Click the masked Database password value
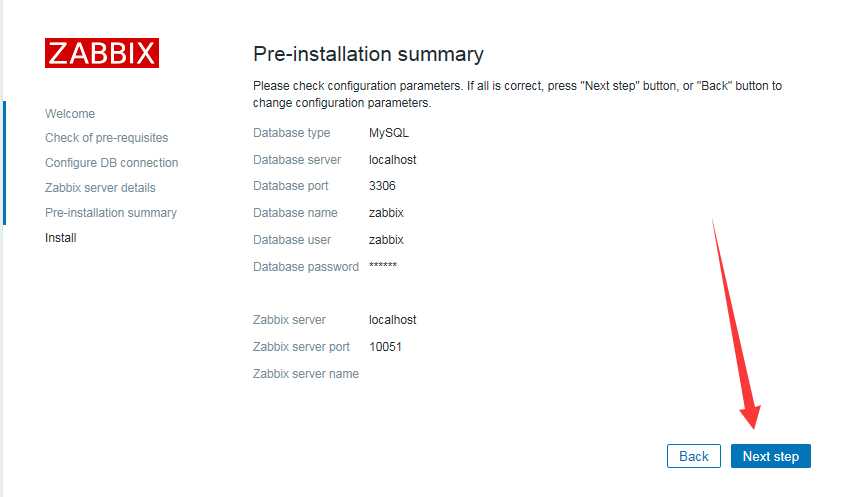 [x=383, y=265]
